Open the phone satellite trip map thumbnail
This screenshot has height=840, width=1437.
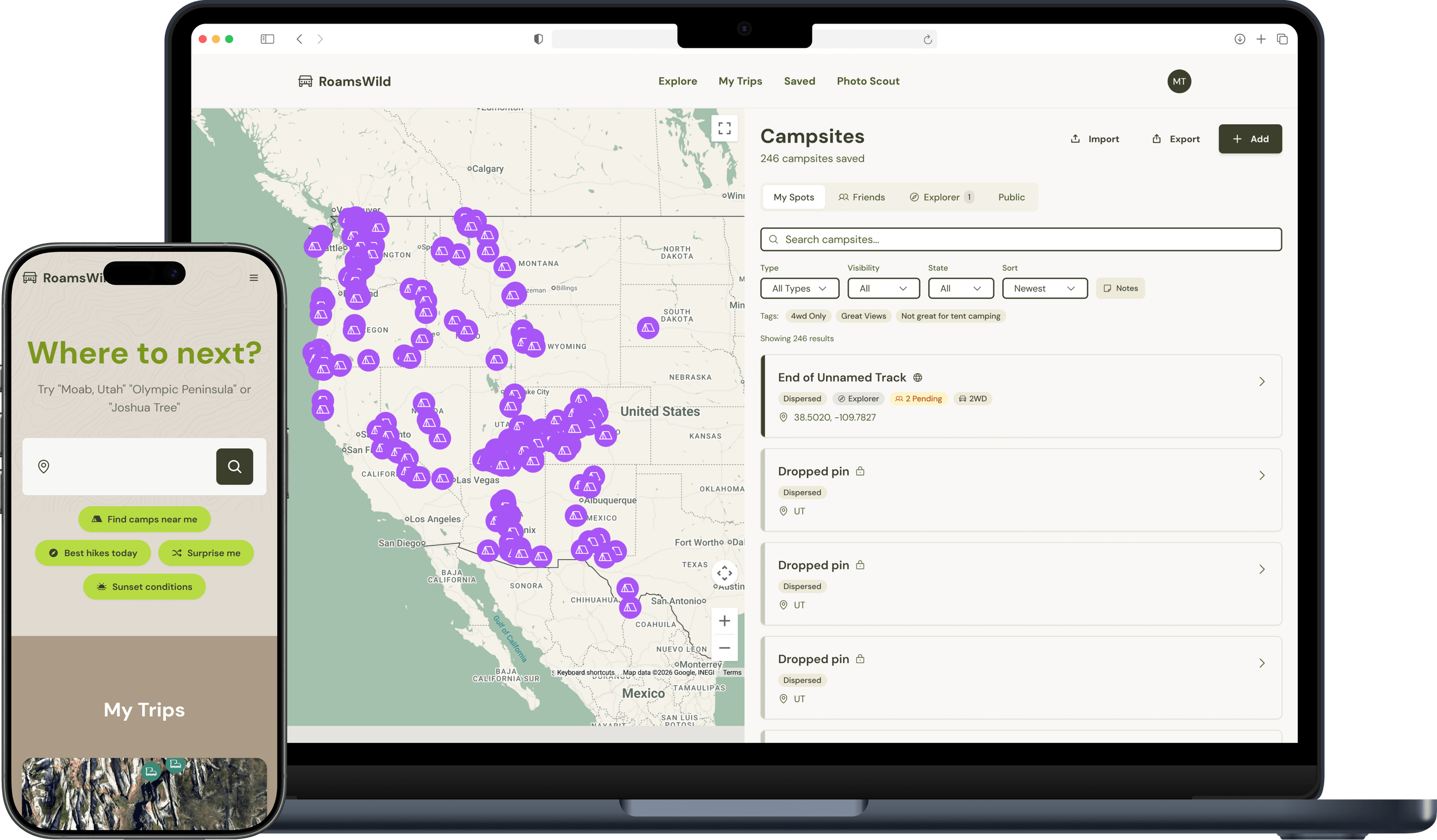144,793
